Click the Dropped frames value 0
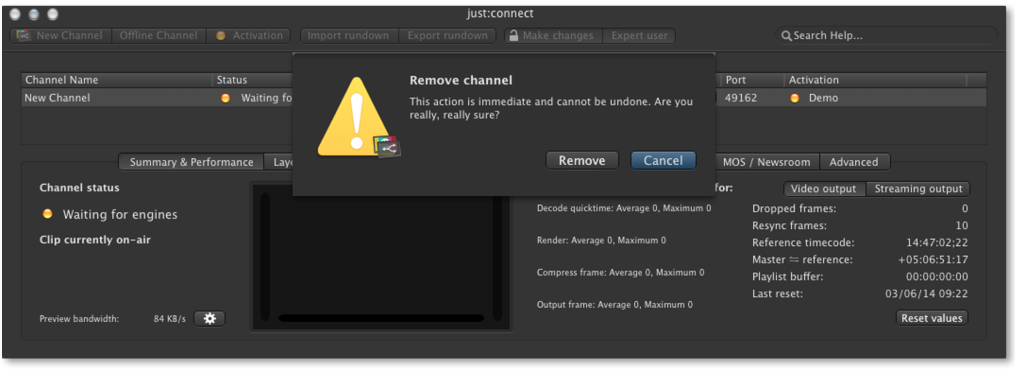Screen dimensions: 1015x369 (965, 208)
